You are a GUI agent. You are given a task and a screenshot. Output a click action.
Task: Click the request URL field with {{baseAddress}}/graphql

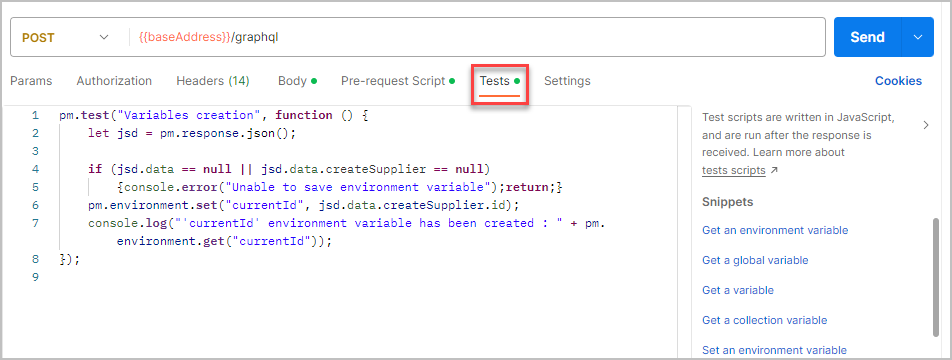[476, 37]
